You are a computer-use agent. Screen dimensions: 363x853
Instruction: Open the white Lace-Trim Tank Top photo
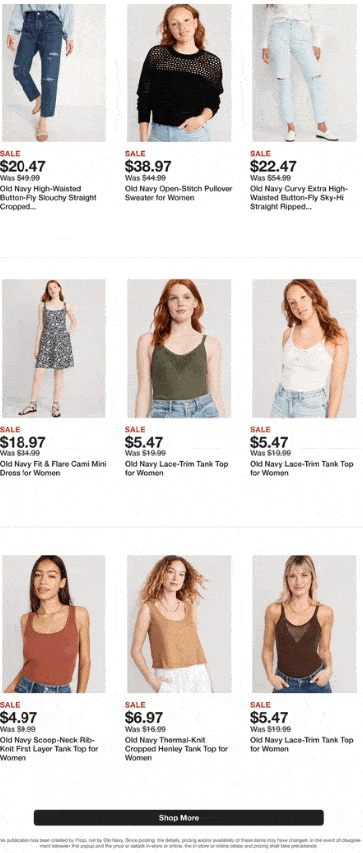[x=304, y=348]
